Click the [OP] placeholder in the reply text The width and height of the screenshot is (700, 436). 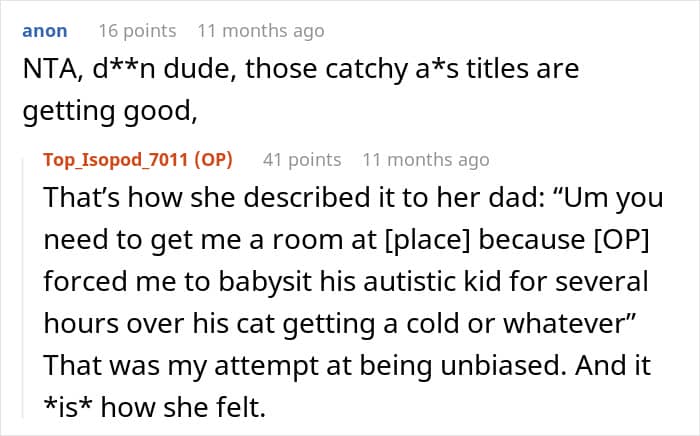click(621, 240)
